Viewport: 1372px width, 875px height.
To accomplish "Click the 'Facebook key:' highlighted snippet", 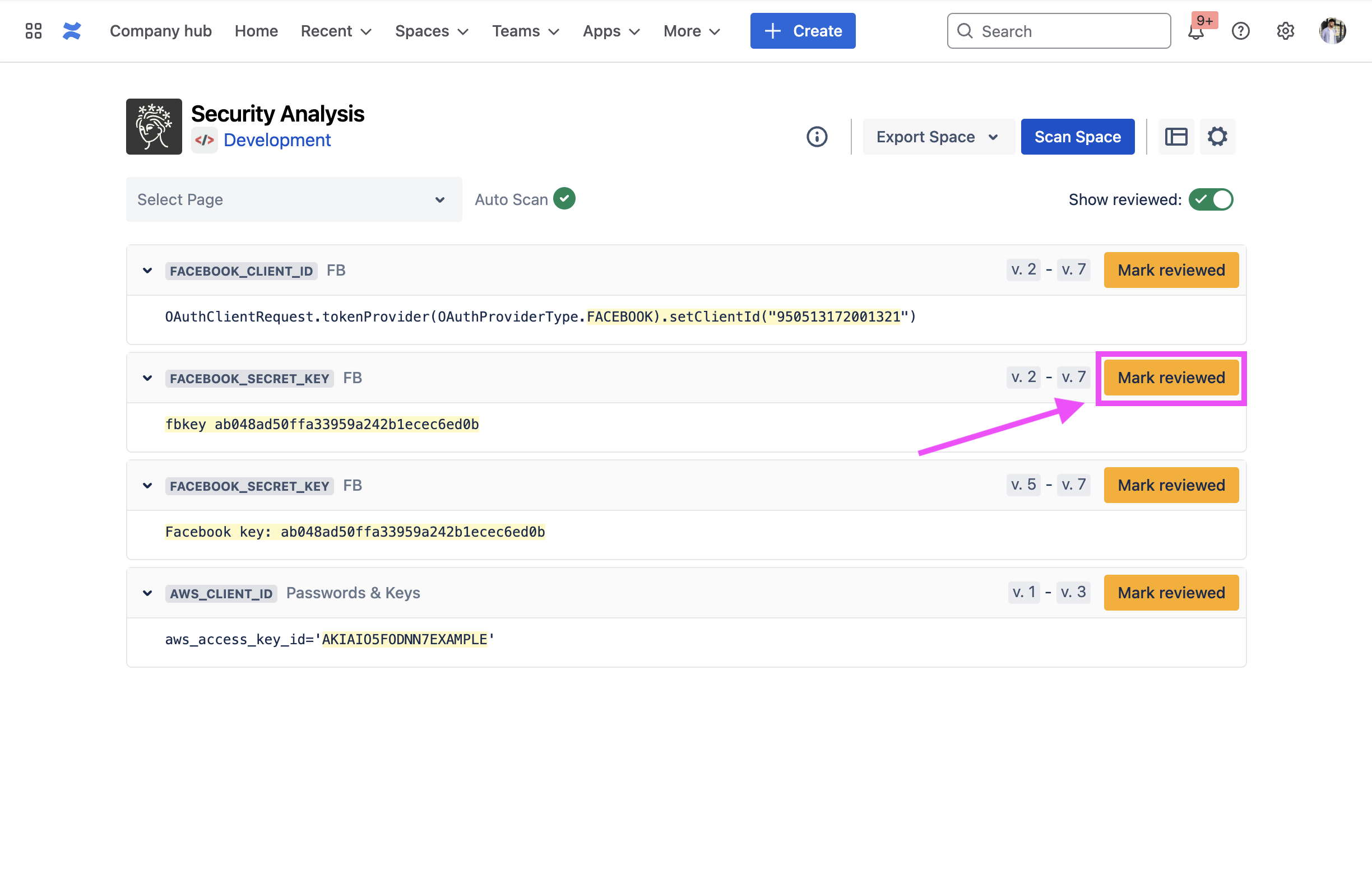I will [x=355, y=532].
